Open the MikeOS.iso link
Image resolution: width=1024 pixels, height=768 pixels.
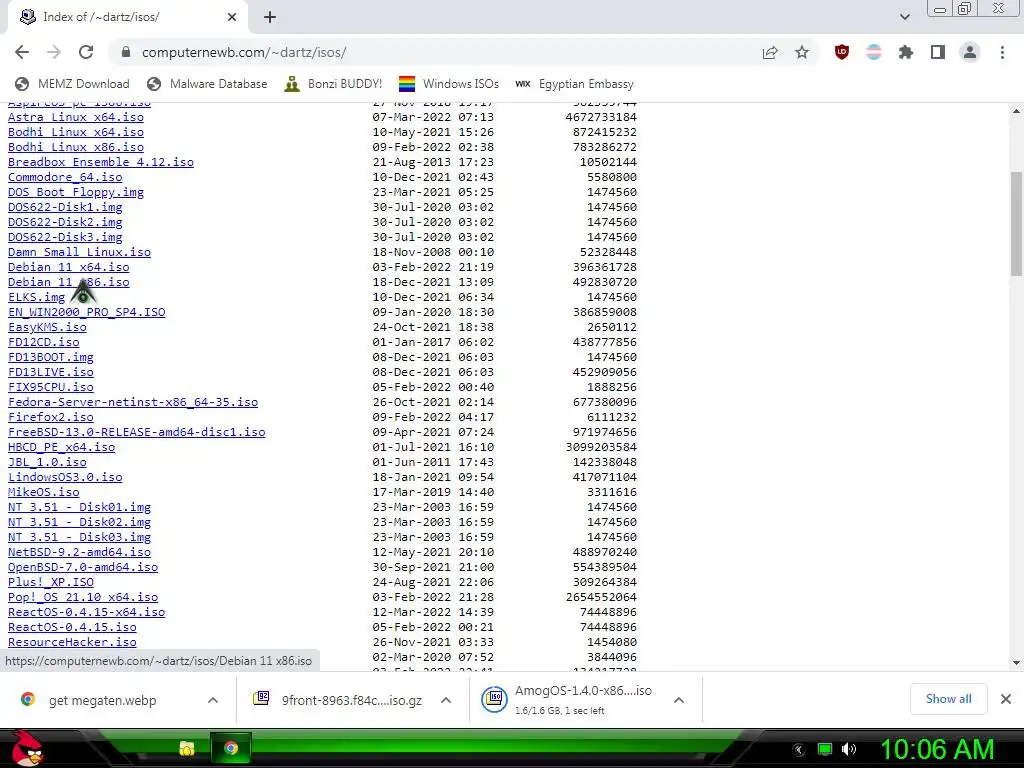tap(44, 492)
